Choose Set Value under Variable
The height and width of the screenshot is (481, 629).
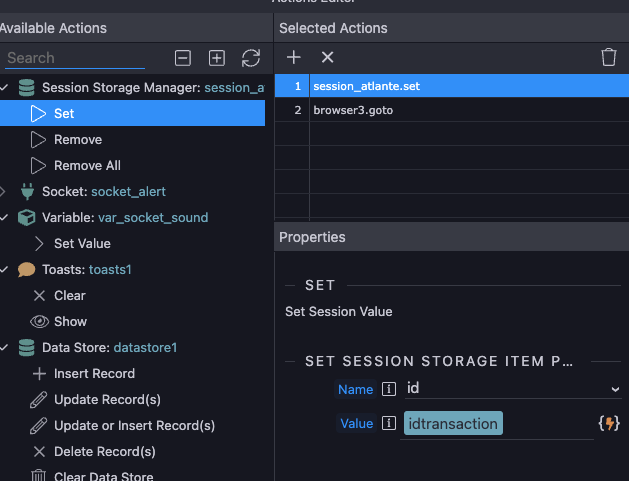(x=82, y=244)
